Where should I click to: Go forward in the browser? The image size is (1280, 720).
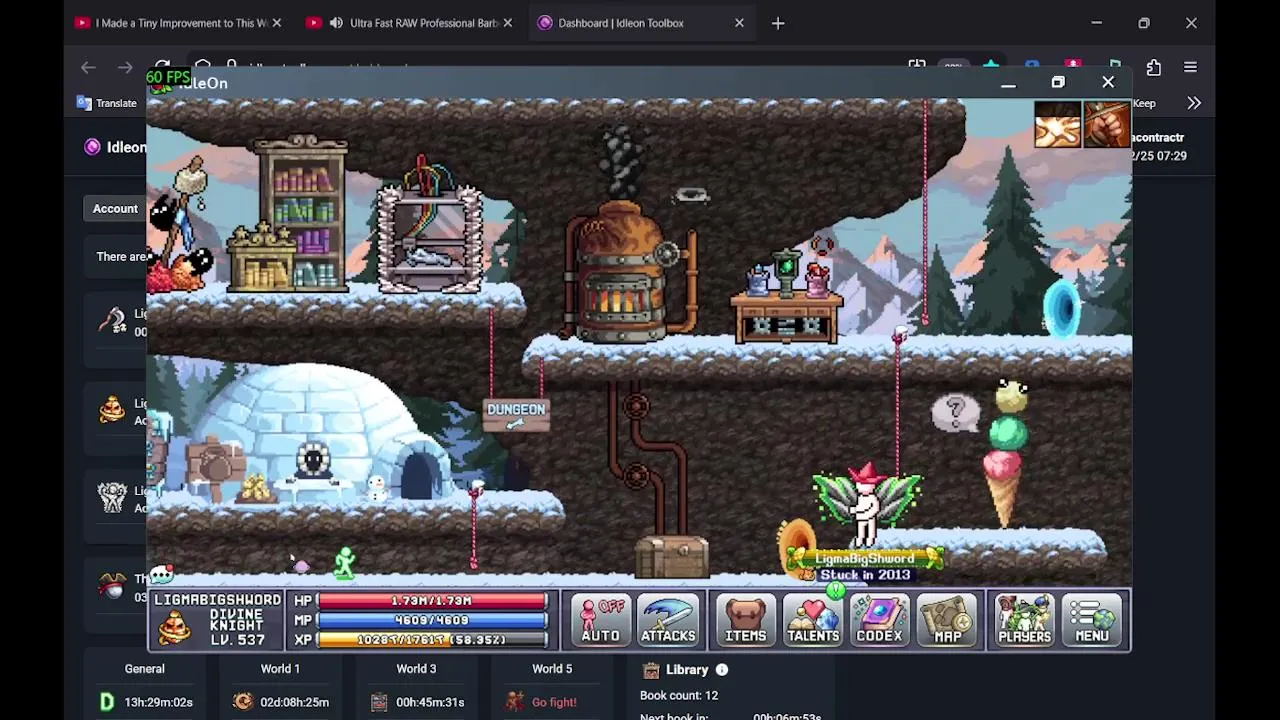pos(125,67)
